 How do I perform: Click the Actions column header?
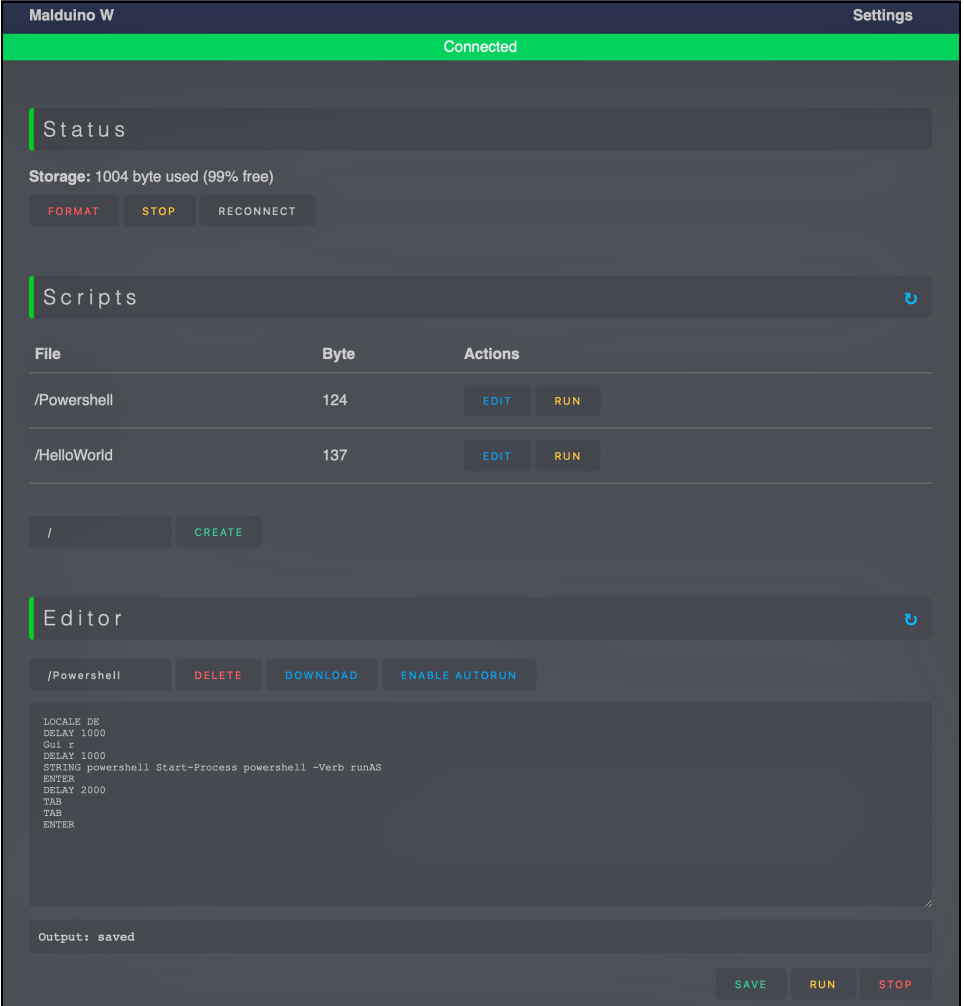pyautogui.click(x=492, y=354)
